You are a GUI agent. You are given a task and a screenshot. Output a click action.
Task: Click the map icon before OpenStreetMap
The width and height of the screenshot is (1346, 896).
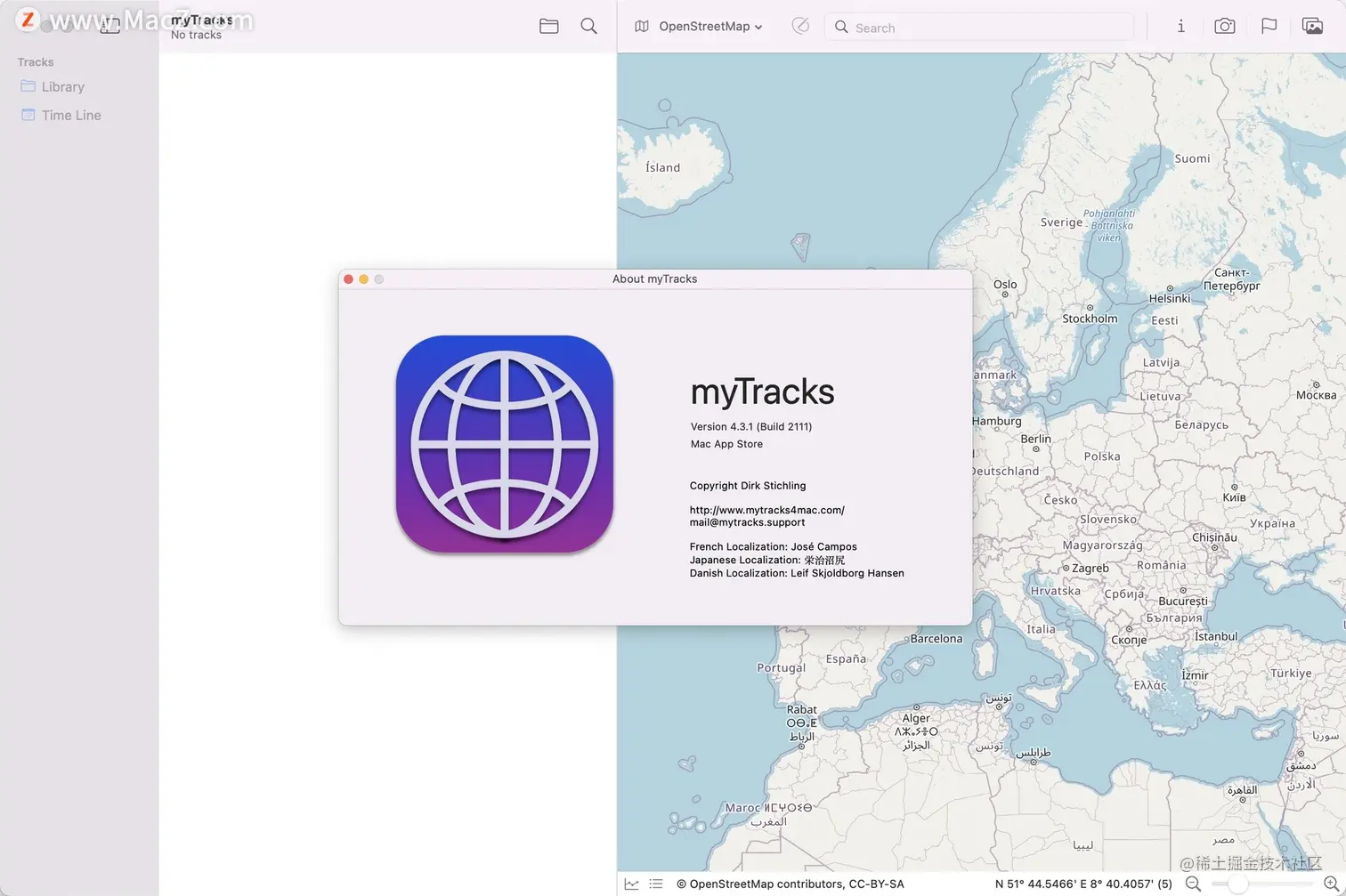point(642,27)
